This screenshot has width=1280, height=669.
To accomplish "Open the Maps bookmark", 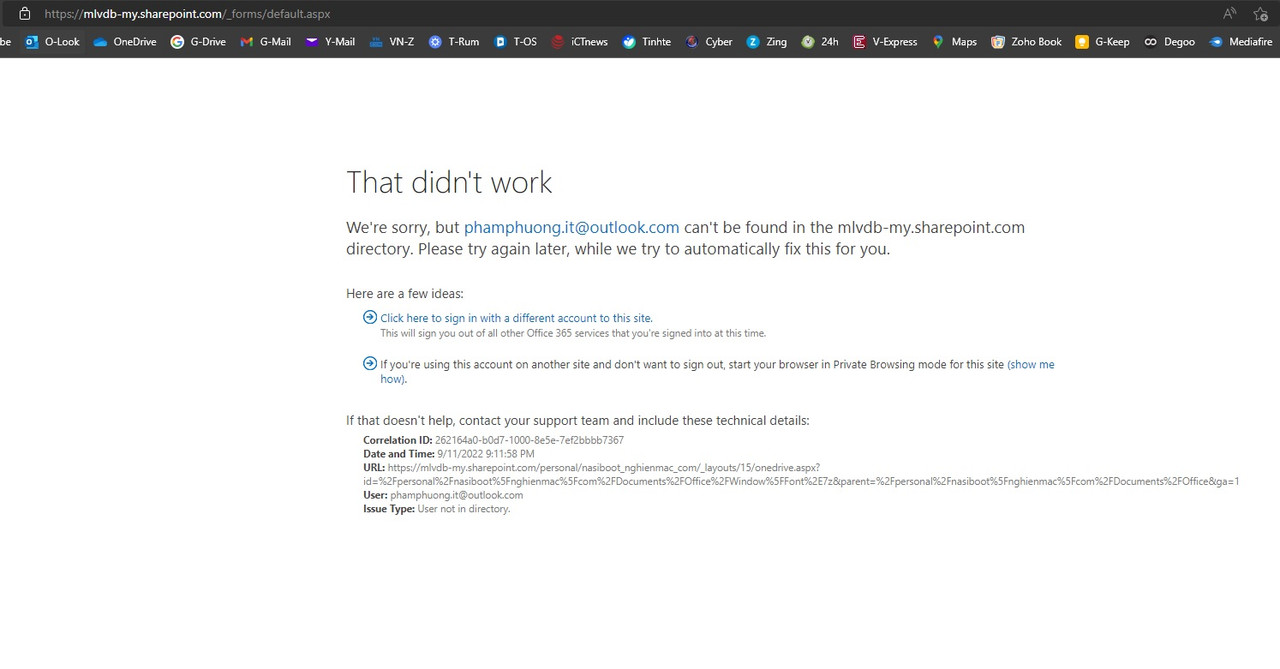I will tap(954, 42).
